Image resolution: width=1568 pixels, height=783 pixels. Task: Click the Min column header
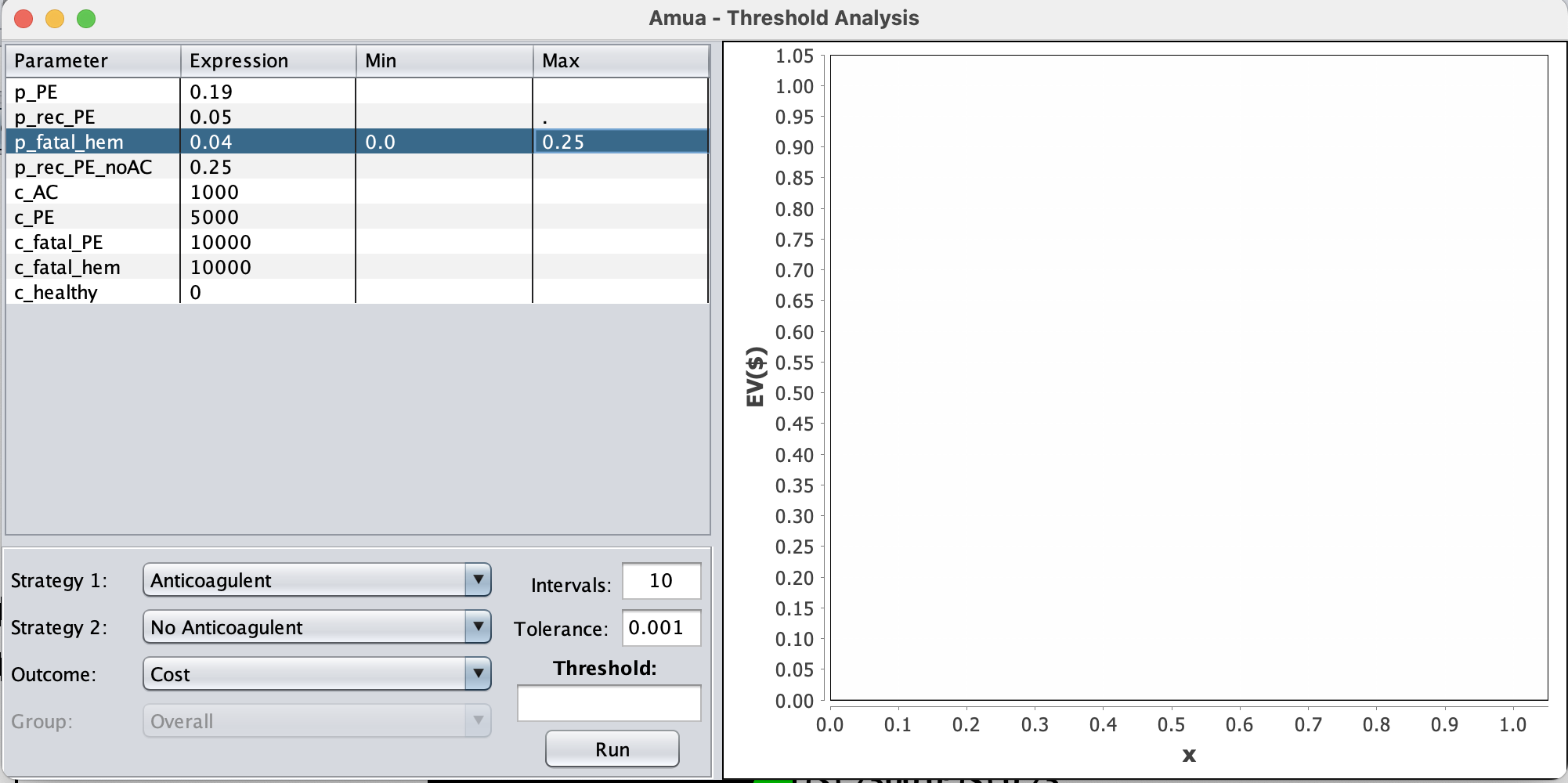pos(443,61)
